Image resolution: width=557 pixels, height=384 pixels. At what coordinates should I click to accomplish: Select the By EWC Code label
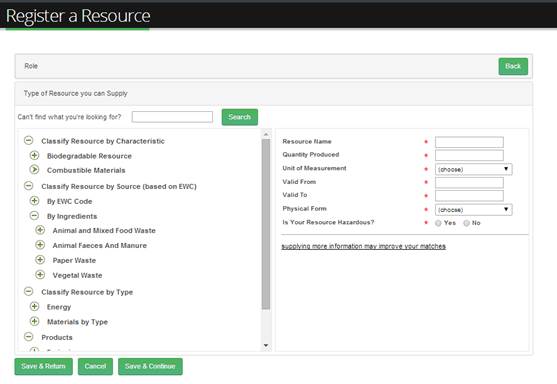click(70, 201)
